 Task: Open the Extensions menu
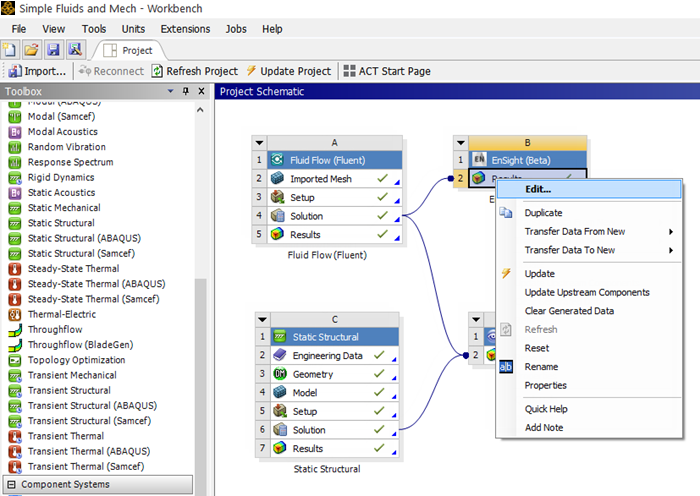[185, 29]
